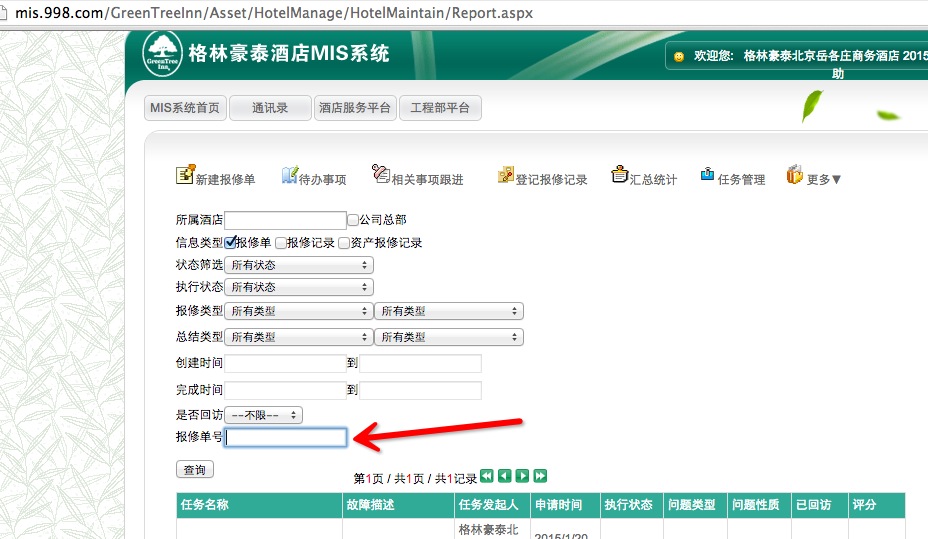Open the 工程部平台 tab

(440, 108)
